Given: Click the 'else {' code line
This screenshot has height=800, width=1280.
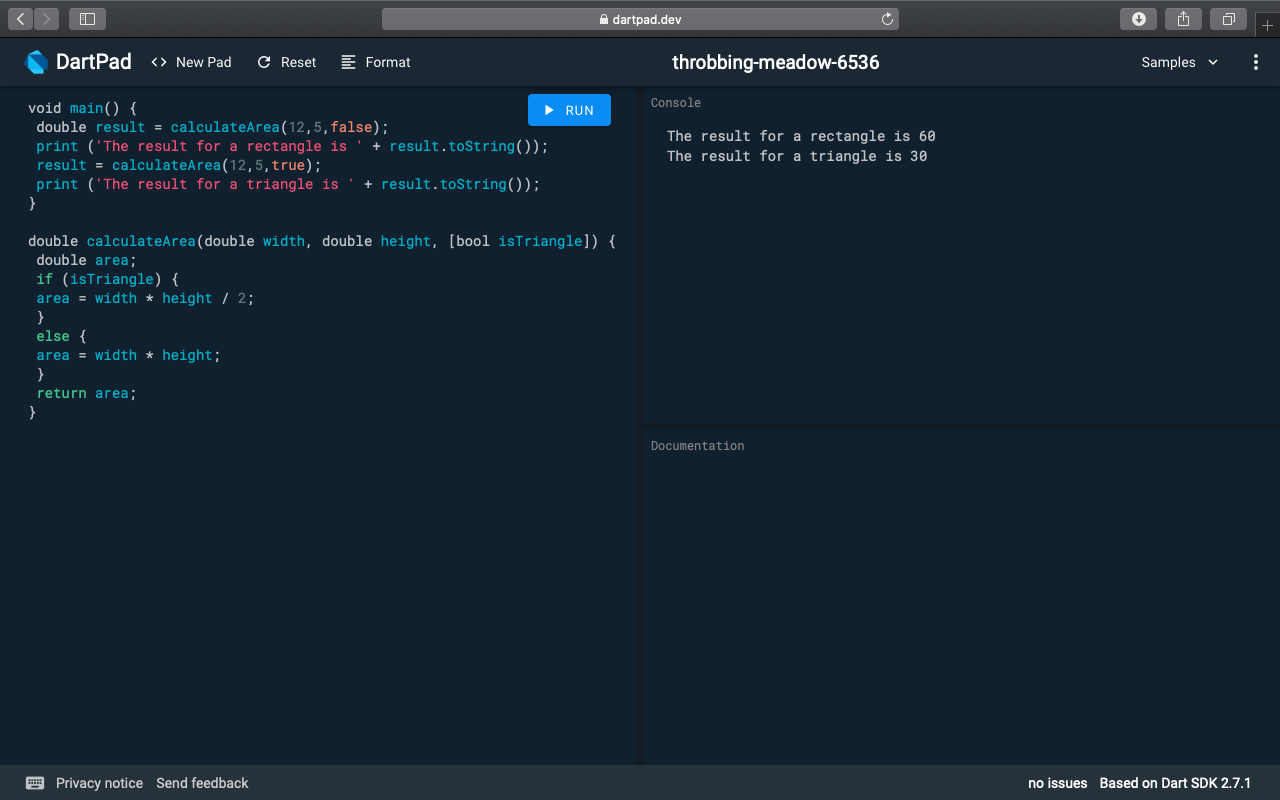Looking at the screenshot, I should point(61,336).
